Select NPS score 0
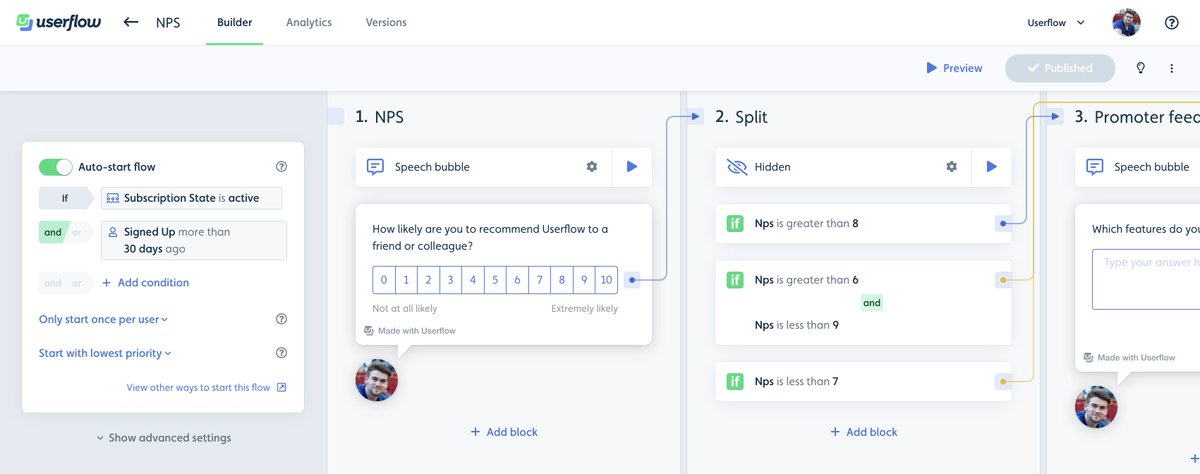Screen dimensions: 1200x474 click(384, 280)
